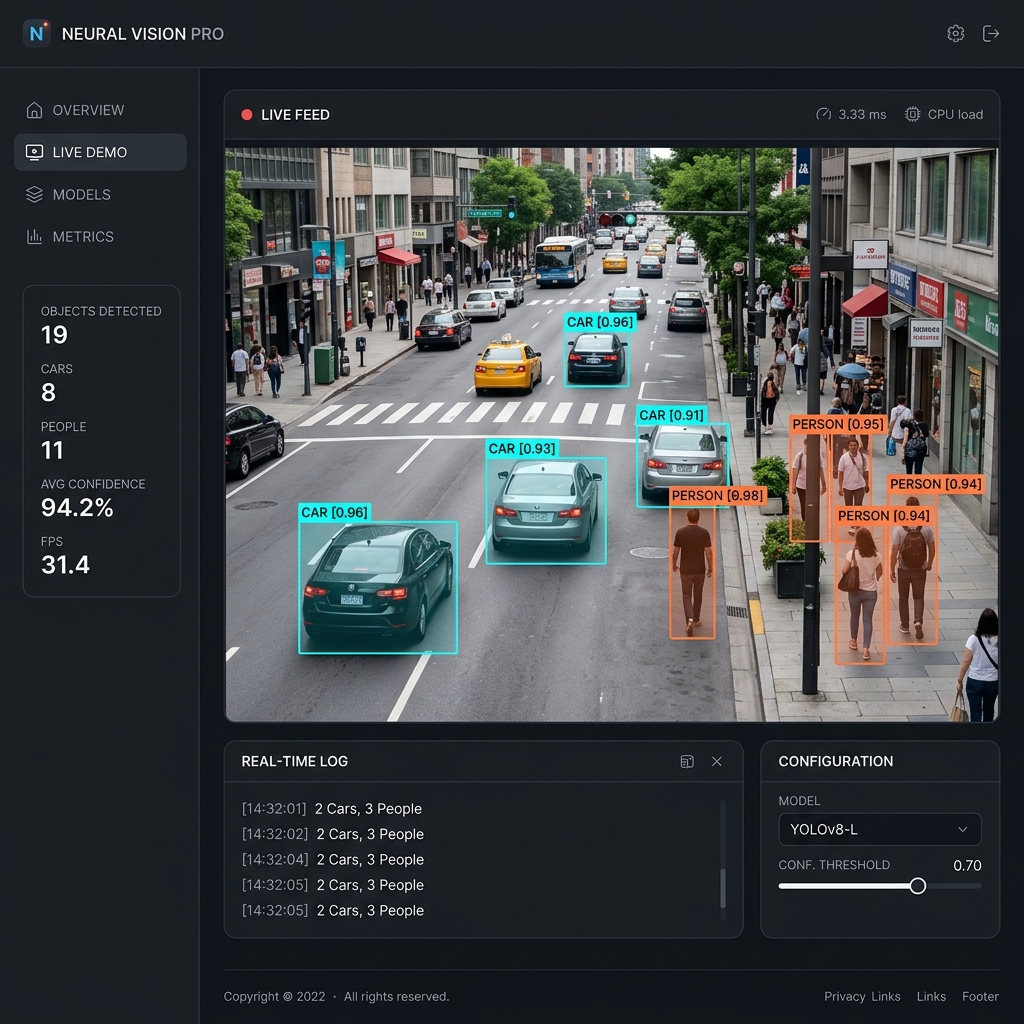Viewport: 1024px width, 1024px height.
Task: Close the Real-Time Log panel
Action: pyautogui.click(x=717, y=761)
